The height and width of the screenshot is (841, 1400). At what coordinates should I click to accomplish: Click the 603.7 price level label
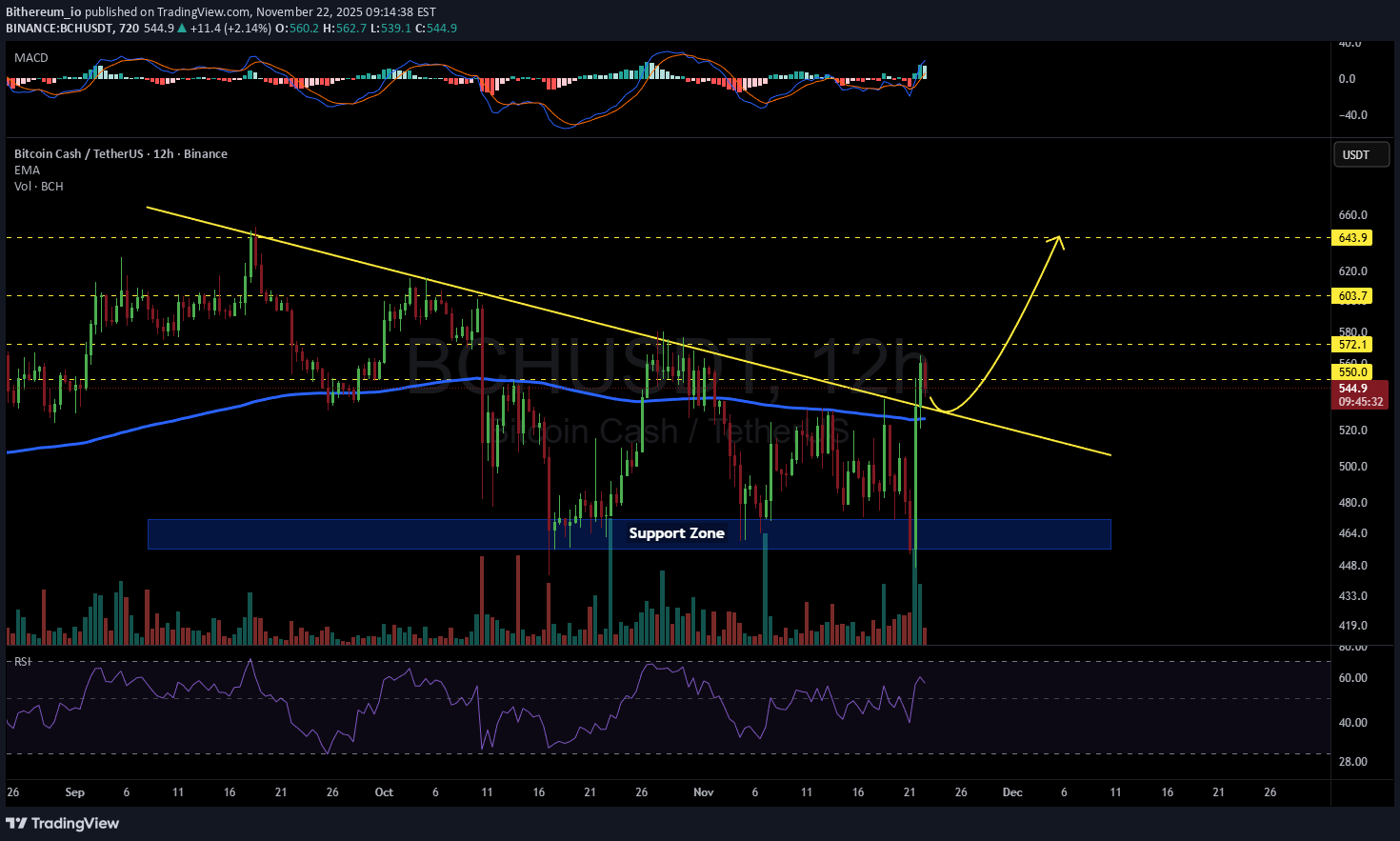click(1351, 296)
